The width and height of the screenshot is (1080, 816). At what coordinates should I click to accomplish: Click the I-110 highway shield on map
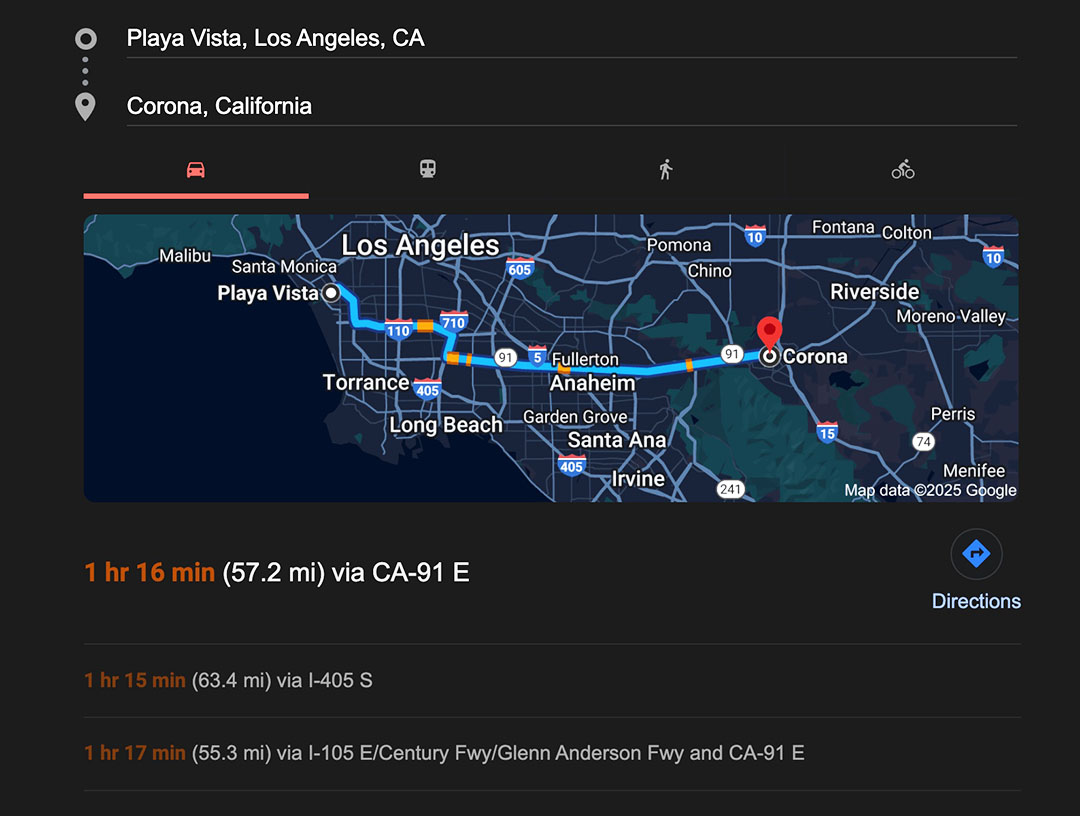pos(399,330)
